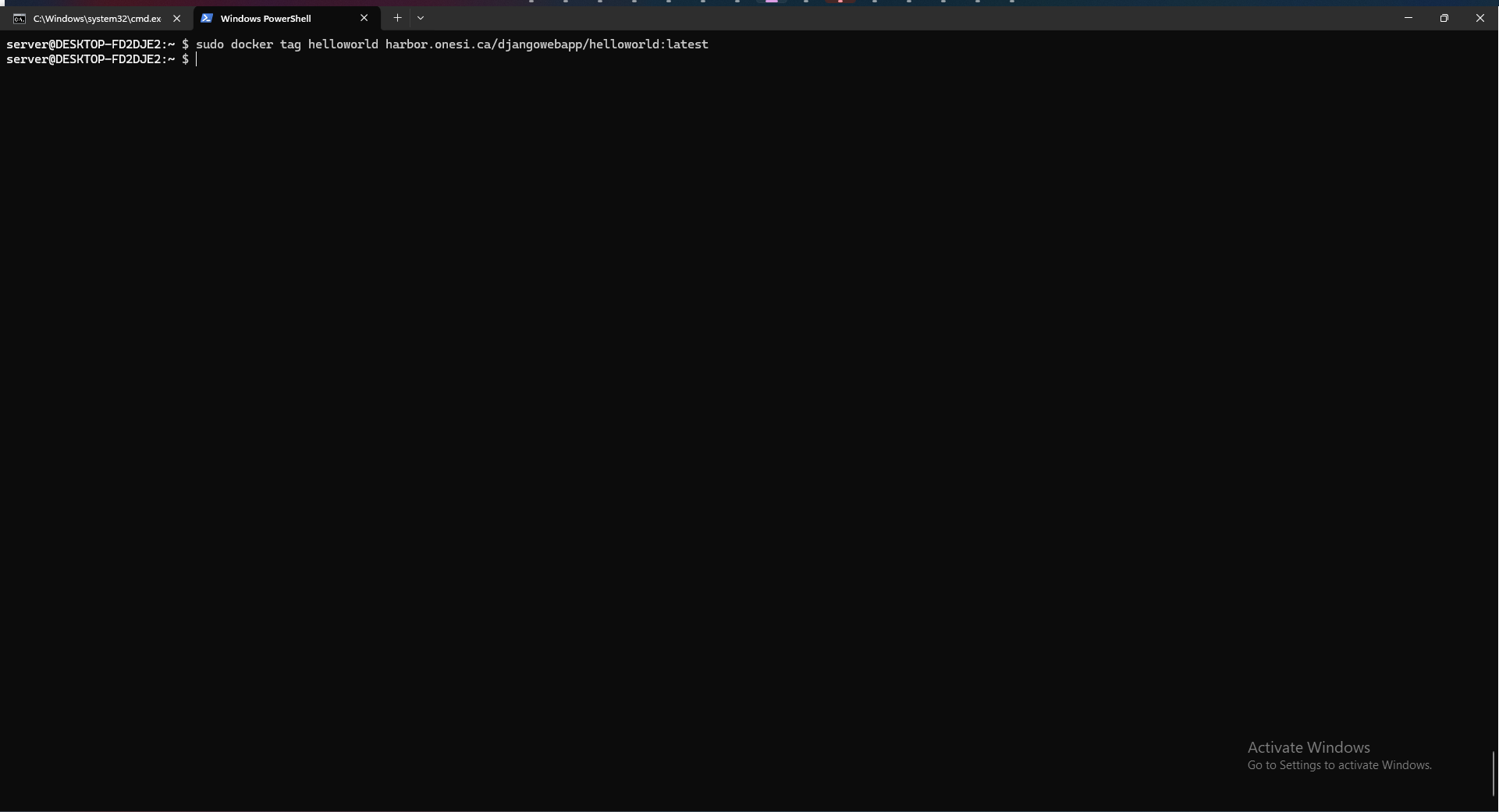This screenshot has height=812, width=1499.
Task: Switch to the cmd.exe tab
Action: (97, 19)
